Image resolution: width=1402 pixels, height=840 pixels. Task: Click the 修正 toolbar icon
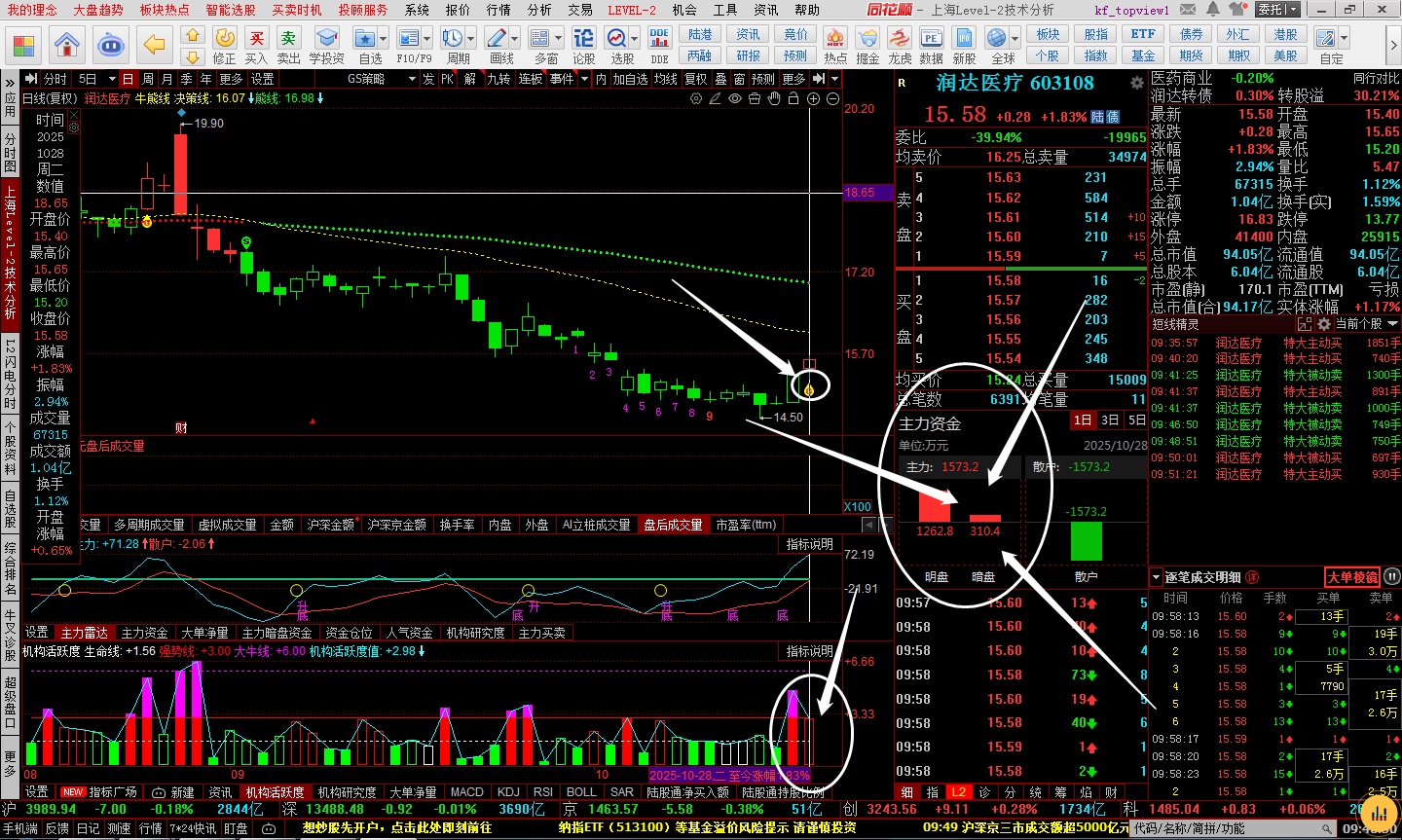(x=225, y=44)
